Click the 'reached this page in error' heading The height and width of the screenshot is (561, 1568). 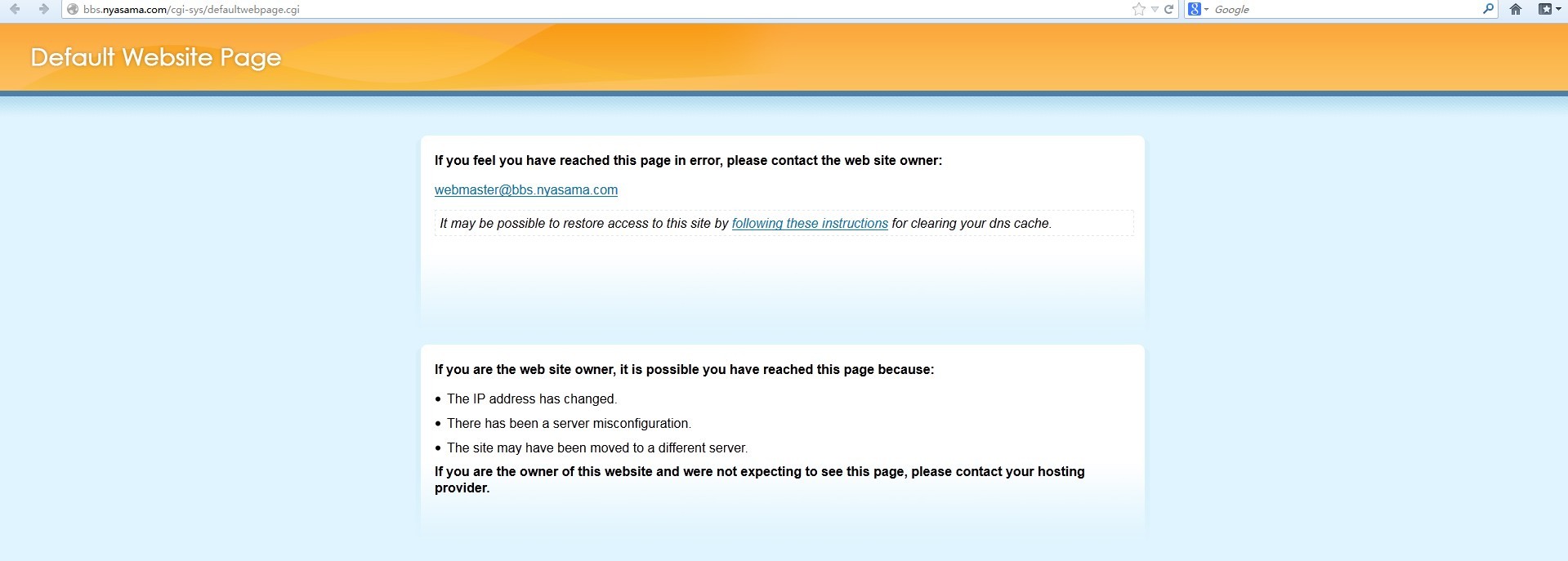click(688, 161)
